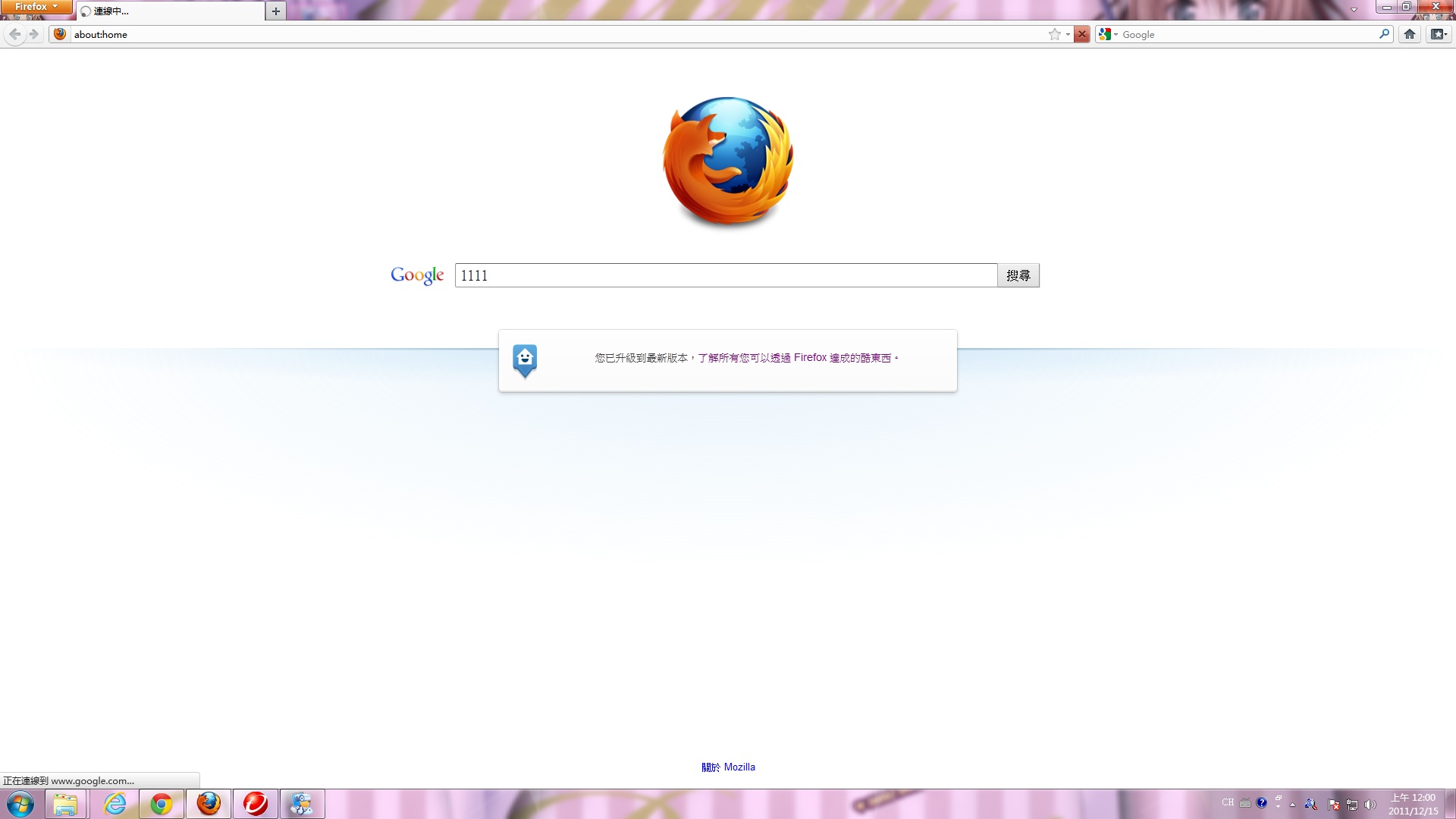This screenshot has width=1456, height=819.
Task: Open the Bookmarks menu button
Action: (x=1439, y=34)
